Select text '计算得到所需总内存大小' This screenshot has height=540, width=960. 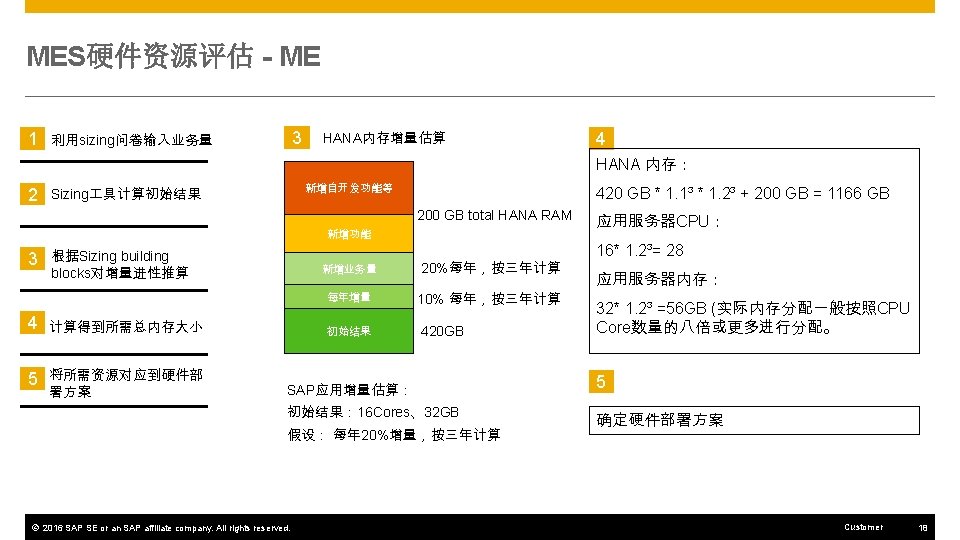pyautogui.click(x=126, y=327)
